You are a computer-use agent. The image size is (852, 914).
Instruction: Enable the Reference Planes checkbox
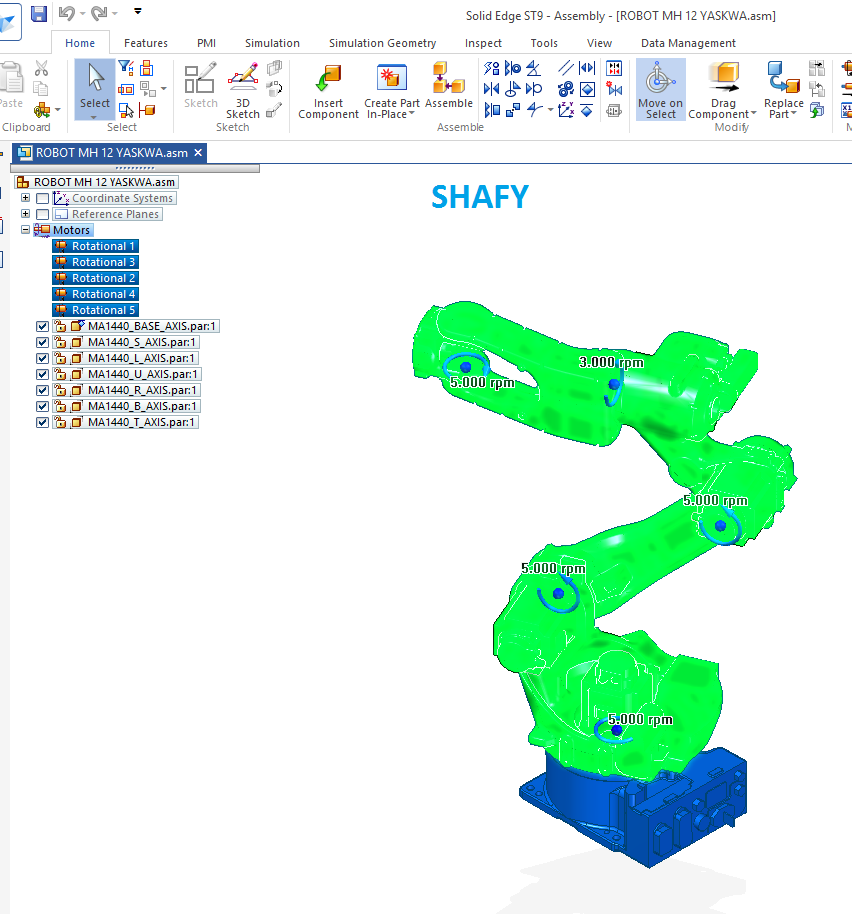[x=42, y=215]
